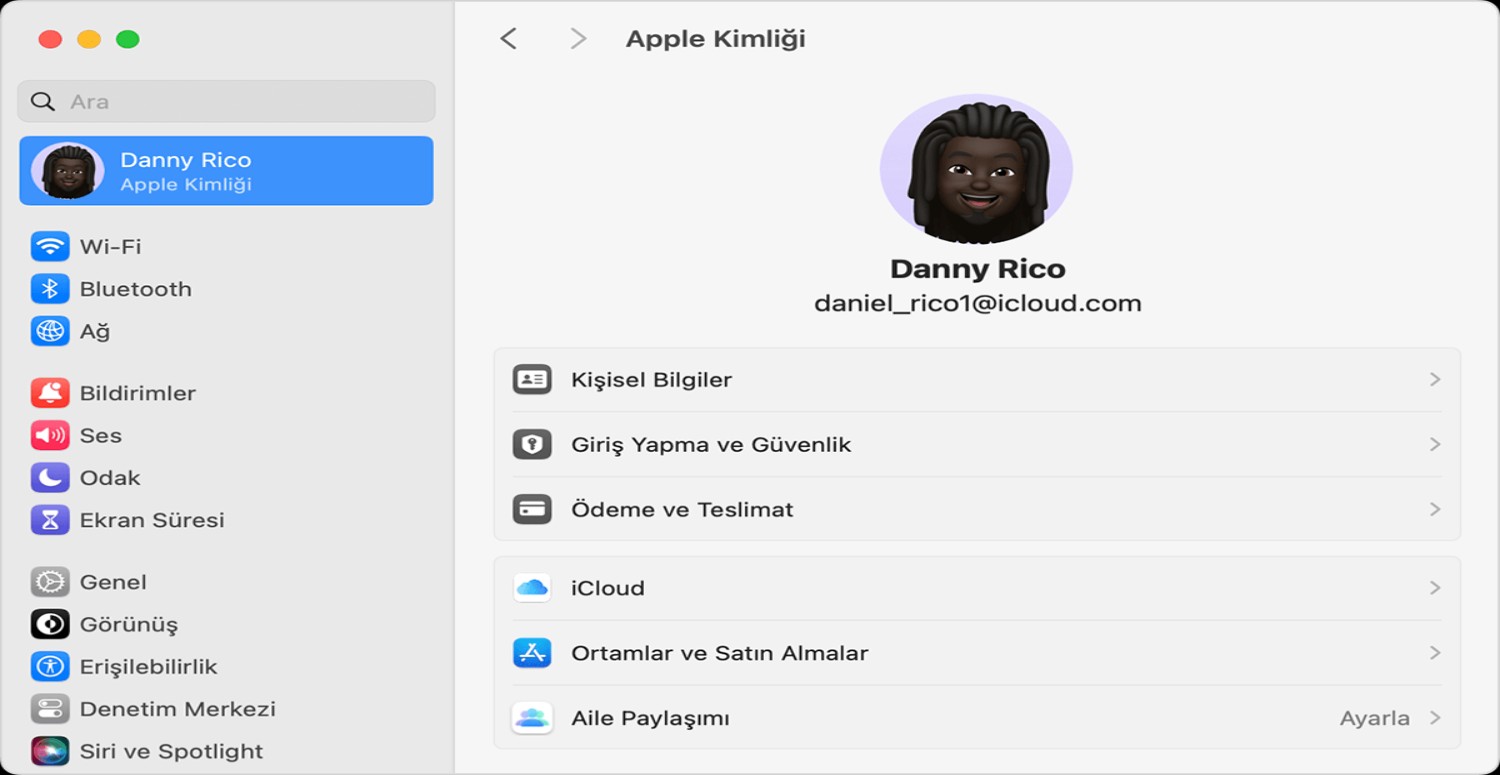Screen dimensions: 1500x775
Task: Expand Giriş Yapma ve Güvenlik chevron
Action: (1434, 444)
